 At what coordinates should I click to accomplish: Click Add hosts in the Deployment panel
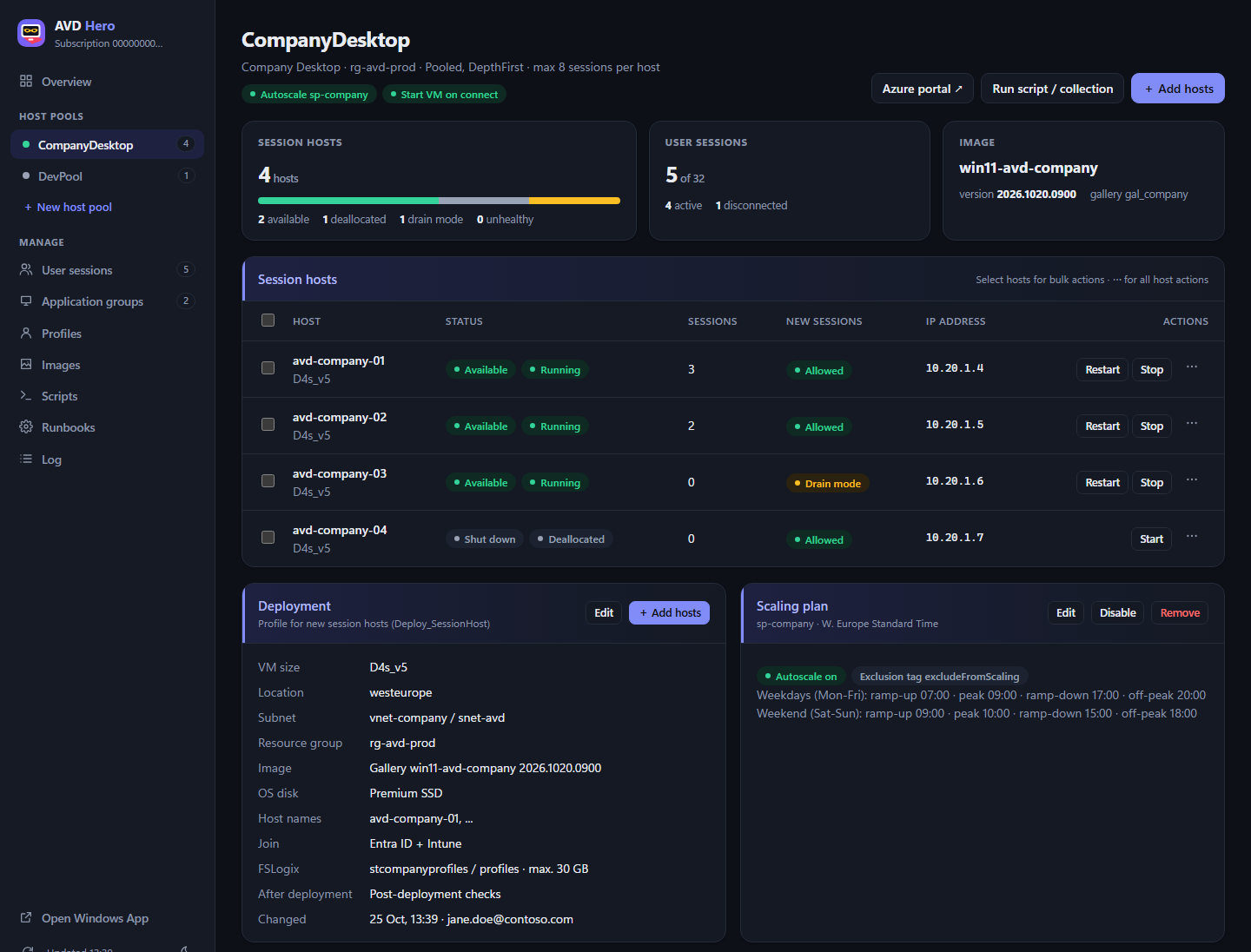tap(670, 612)
